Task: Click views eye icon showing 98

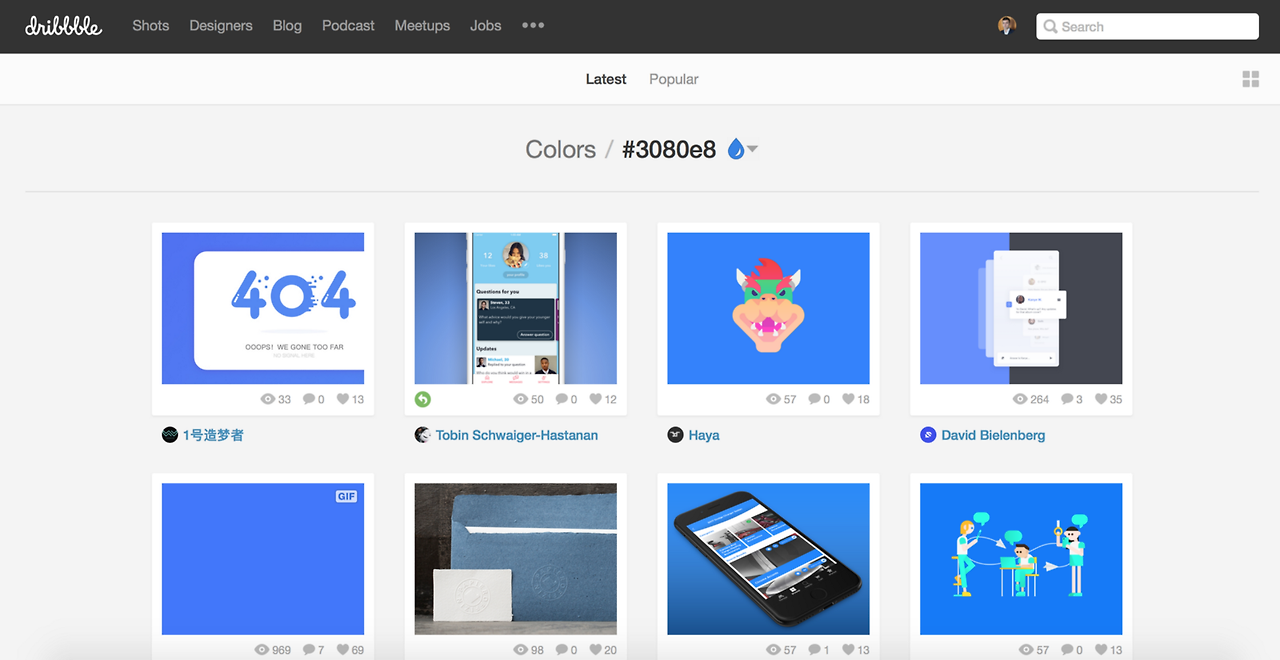Action: pos(520,650)
